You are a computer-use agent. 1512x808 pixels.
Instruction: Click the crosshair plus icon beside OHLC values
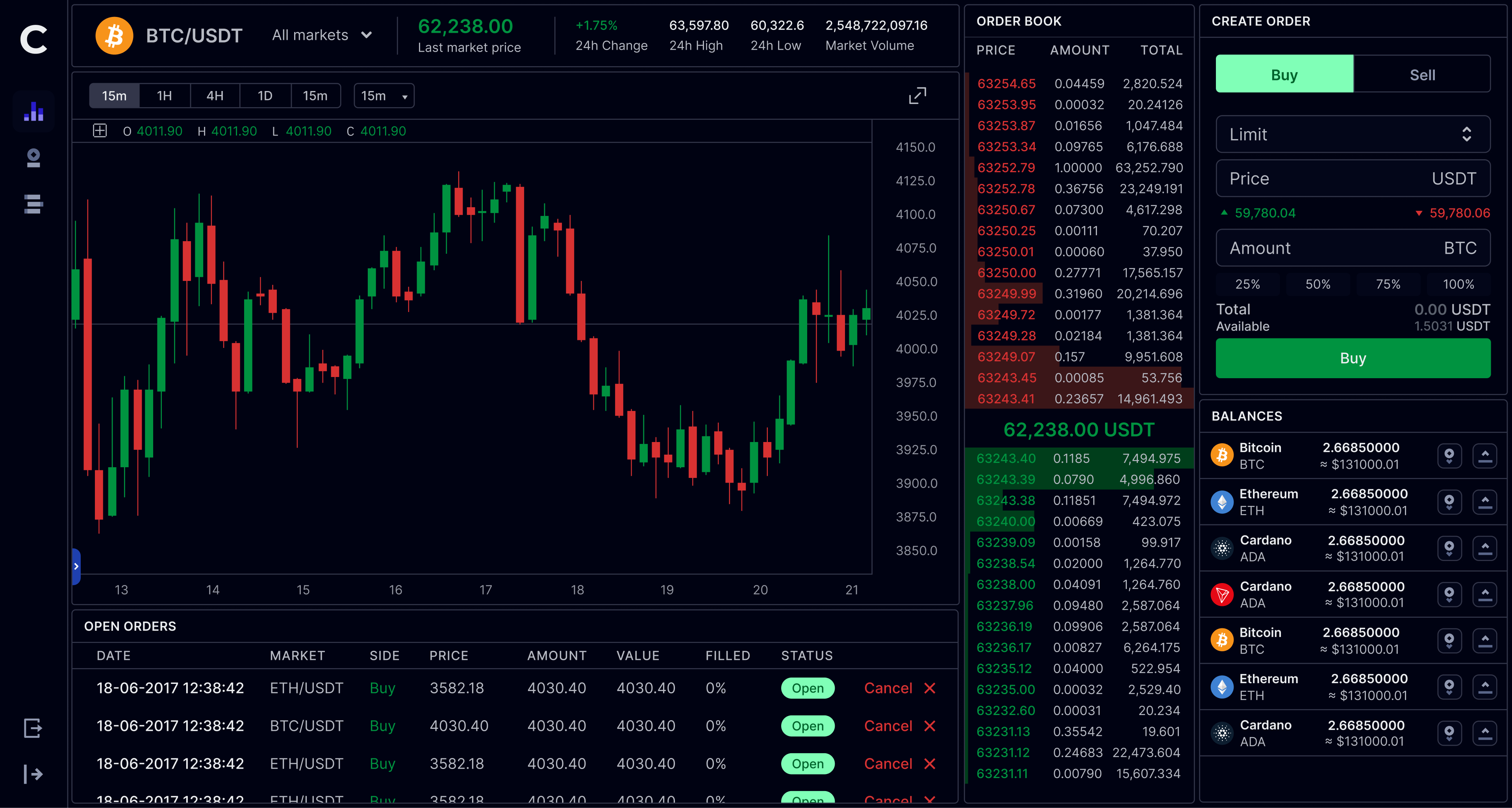100,131
